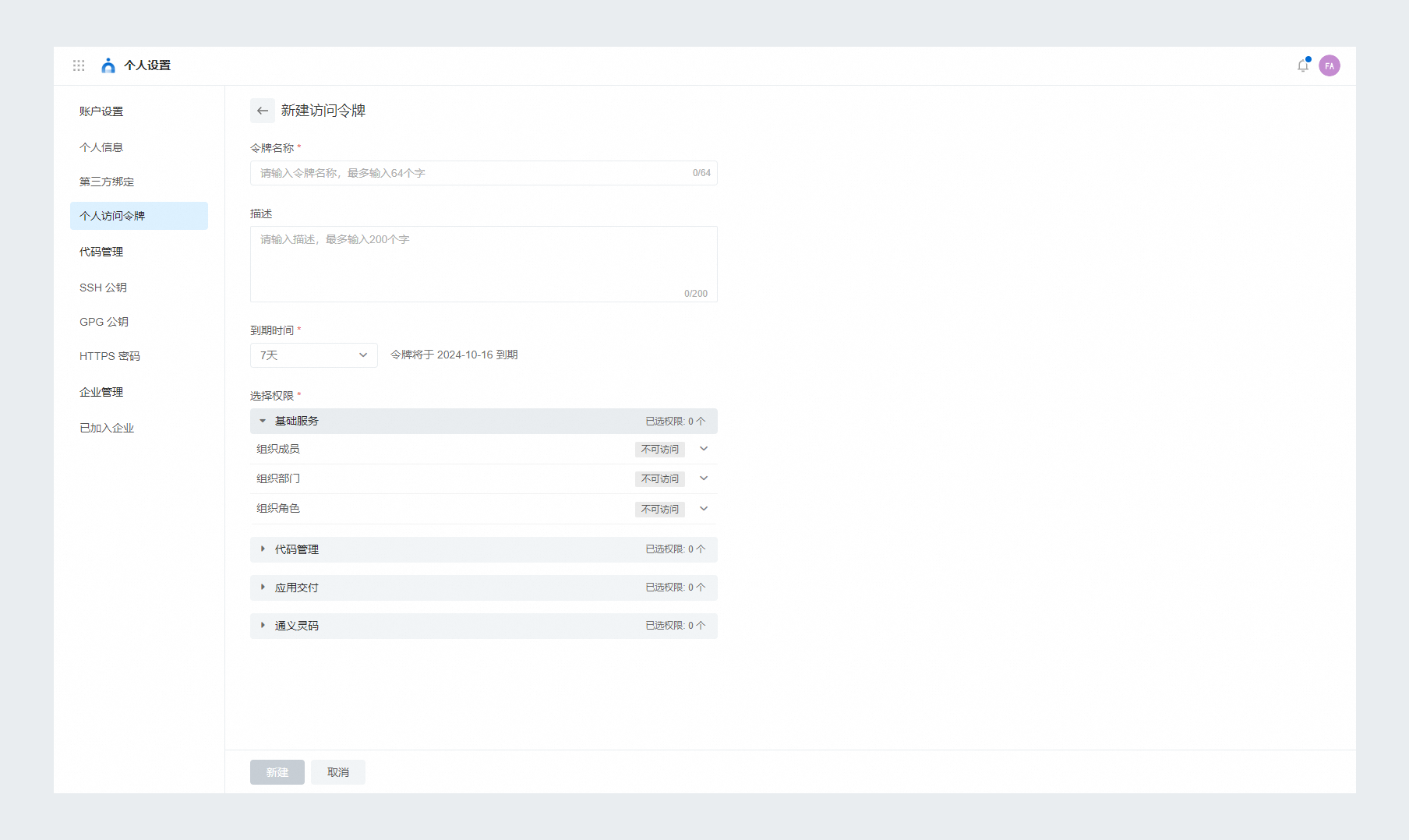Click 基础服务 已选权限: 0 个 counter
1409x840 pixels.
(676, 421)
